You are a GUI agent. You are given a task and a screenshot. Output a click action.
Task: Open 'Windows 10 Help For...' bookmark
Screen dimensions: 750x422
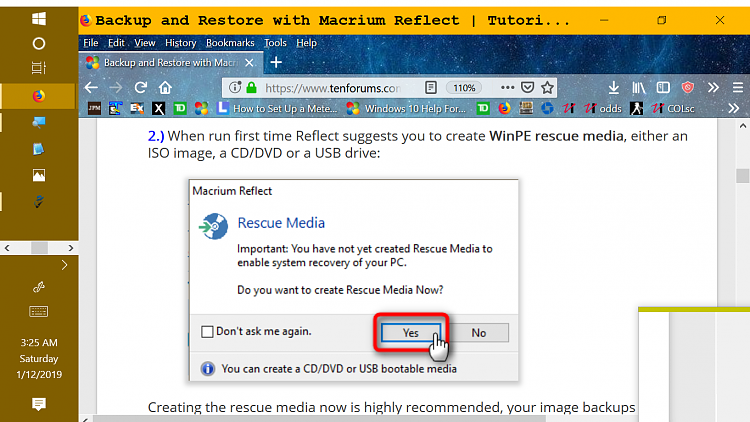406,109
